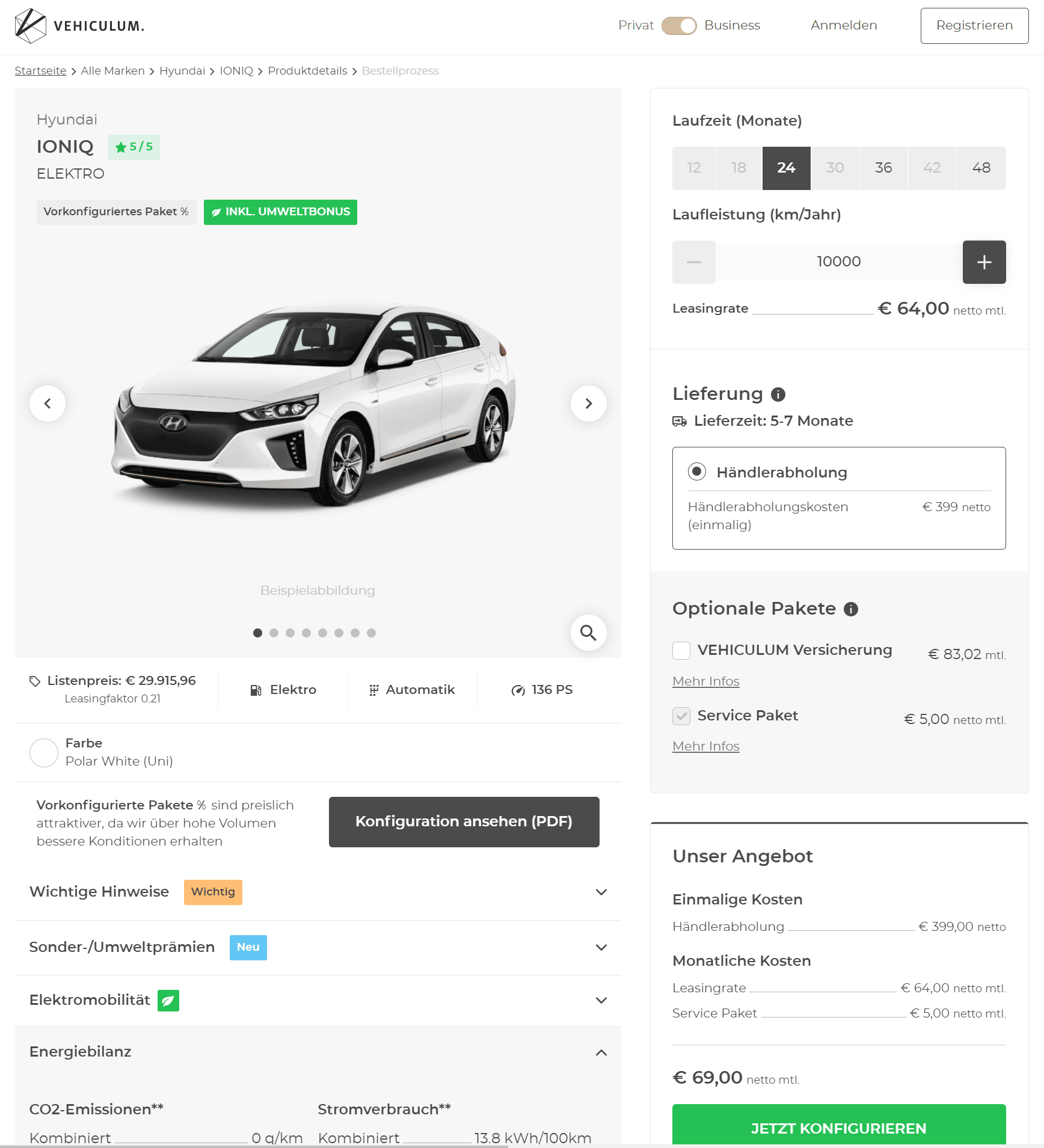The width and height of the screenshot is (1044, 1148).
Task: Select 18 months term
Action: click(x=739, y=168)
